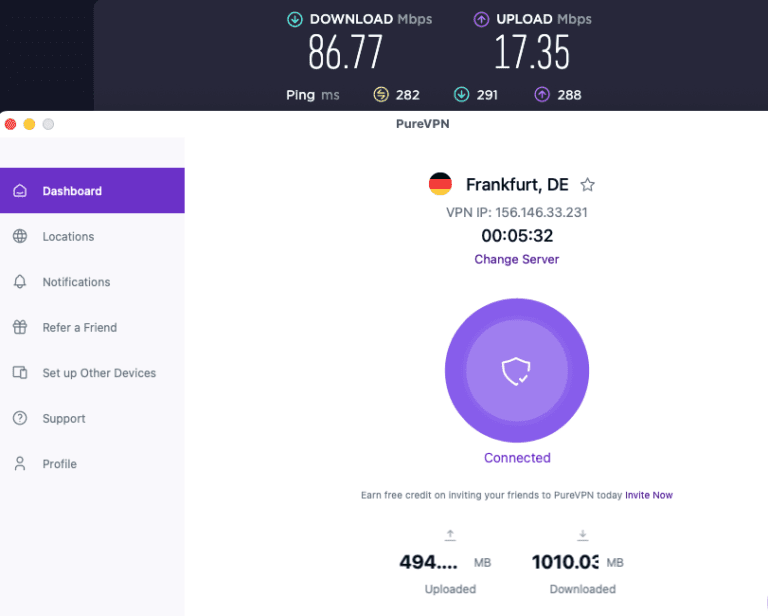The image size is (768, 616).
Task: Click the Speedtest upload arrow icon
Action: point(481,20)
